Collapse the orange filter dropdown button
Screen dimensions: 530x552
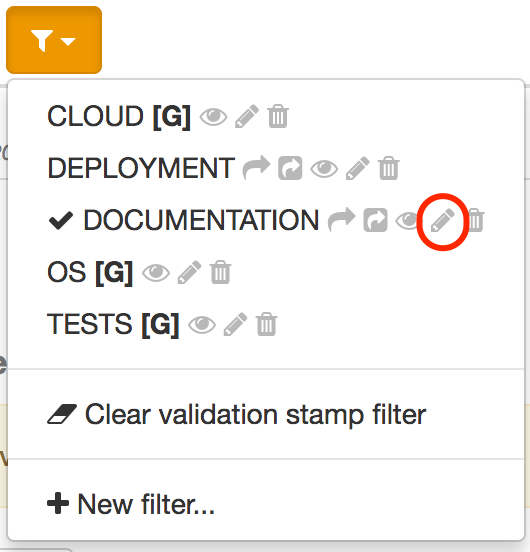[x=54, y=40]
